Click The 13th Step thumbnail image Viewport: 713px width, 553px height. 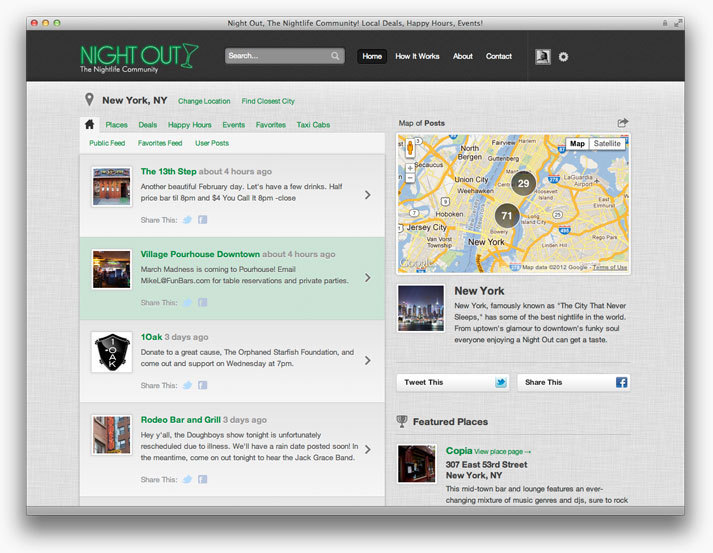111,186
